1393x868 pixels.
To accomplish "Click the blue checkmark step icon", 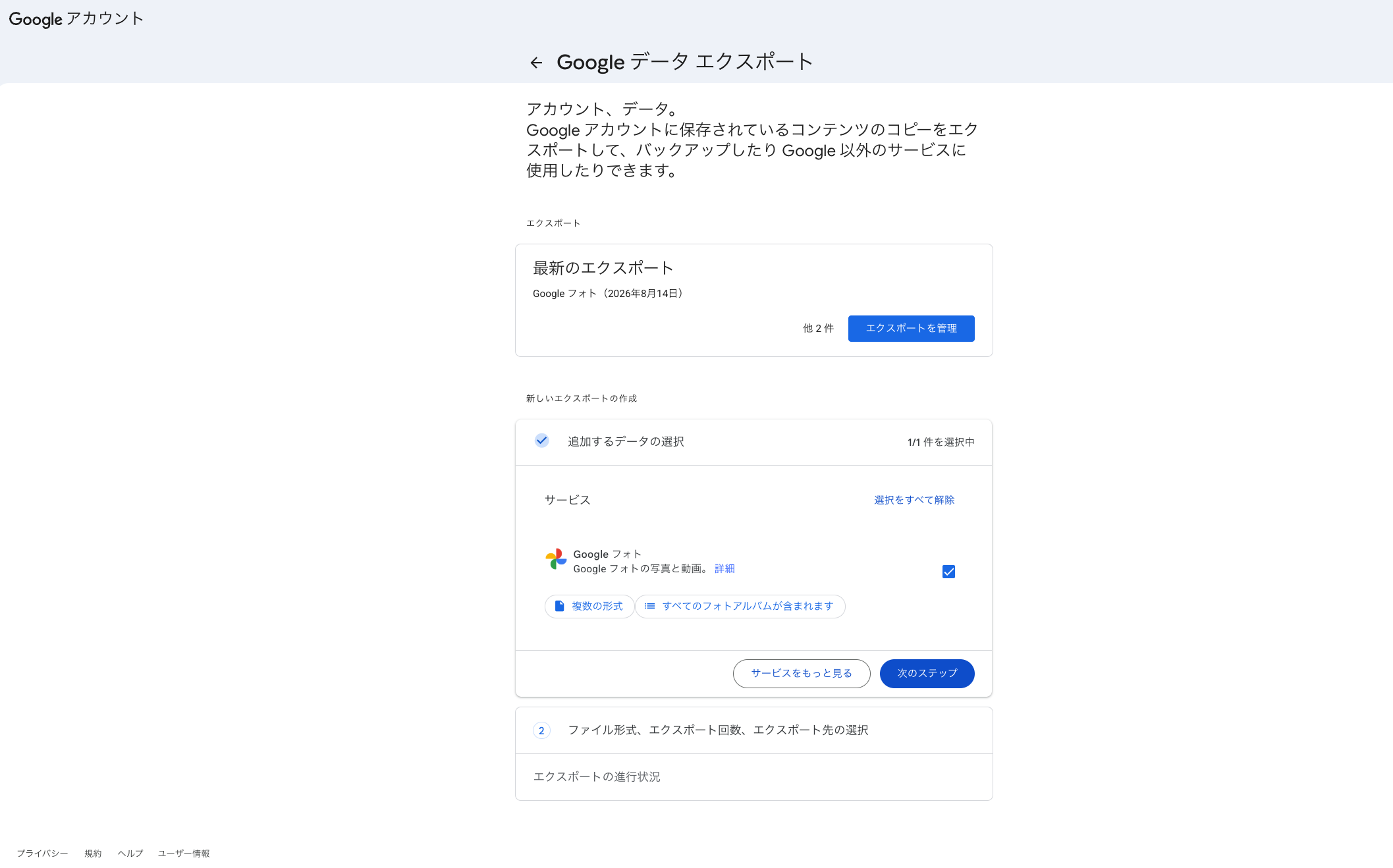I will click(541, 441).
